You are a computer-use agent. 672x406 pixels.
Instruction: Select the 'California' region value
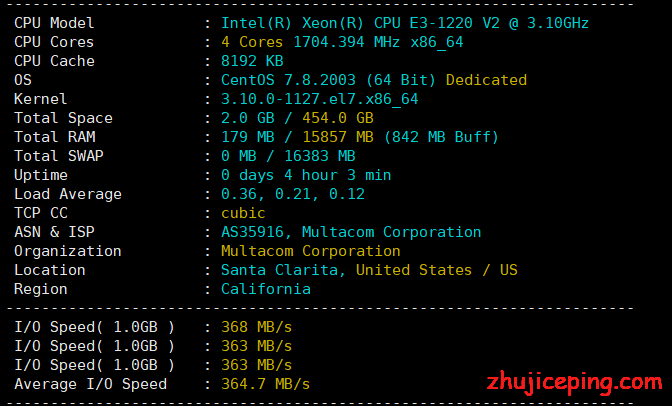pos(266,289)
